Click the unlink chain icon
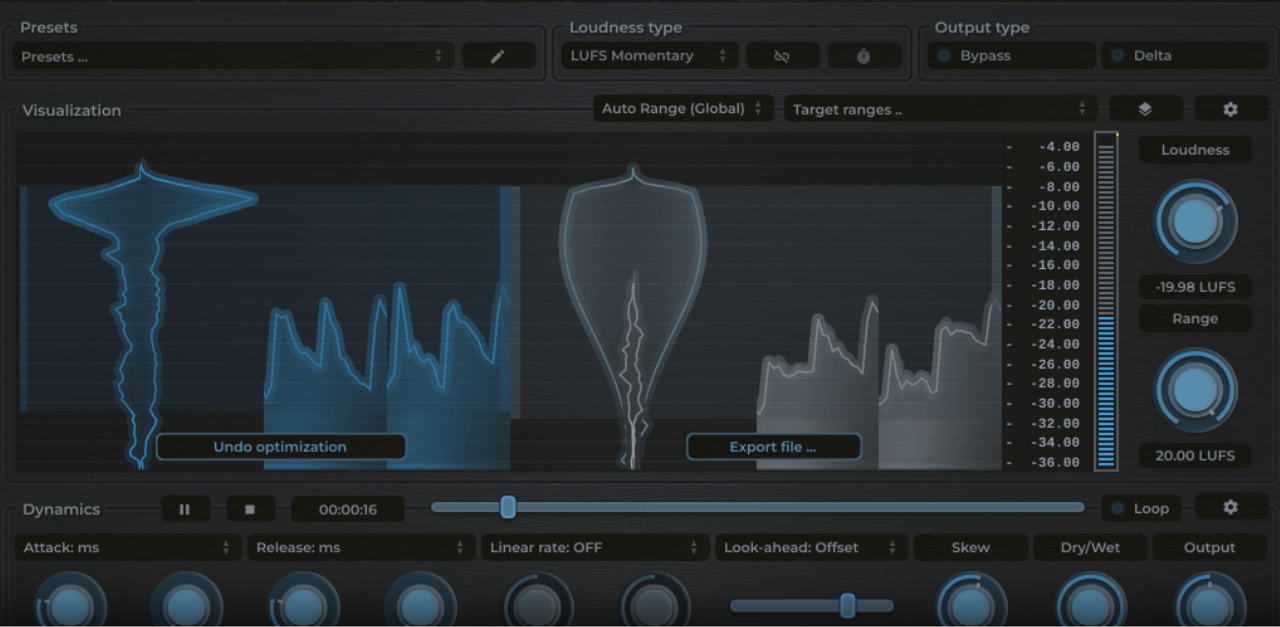The width and height of the screenshot is (1280, 627). click(782, 56)
